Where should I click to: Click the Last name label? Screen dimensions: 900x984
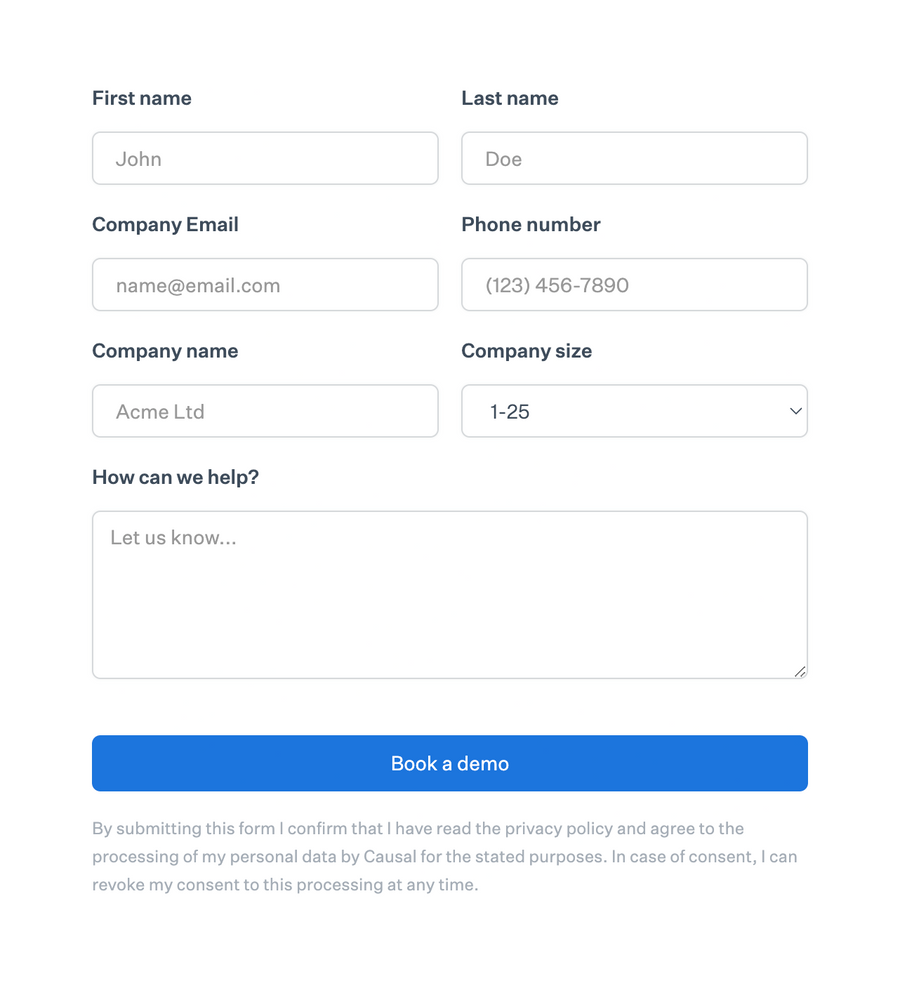click(x=510, y=98)
